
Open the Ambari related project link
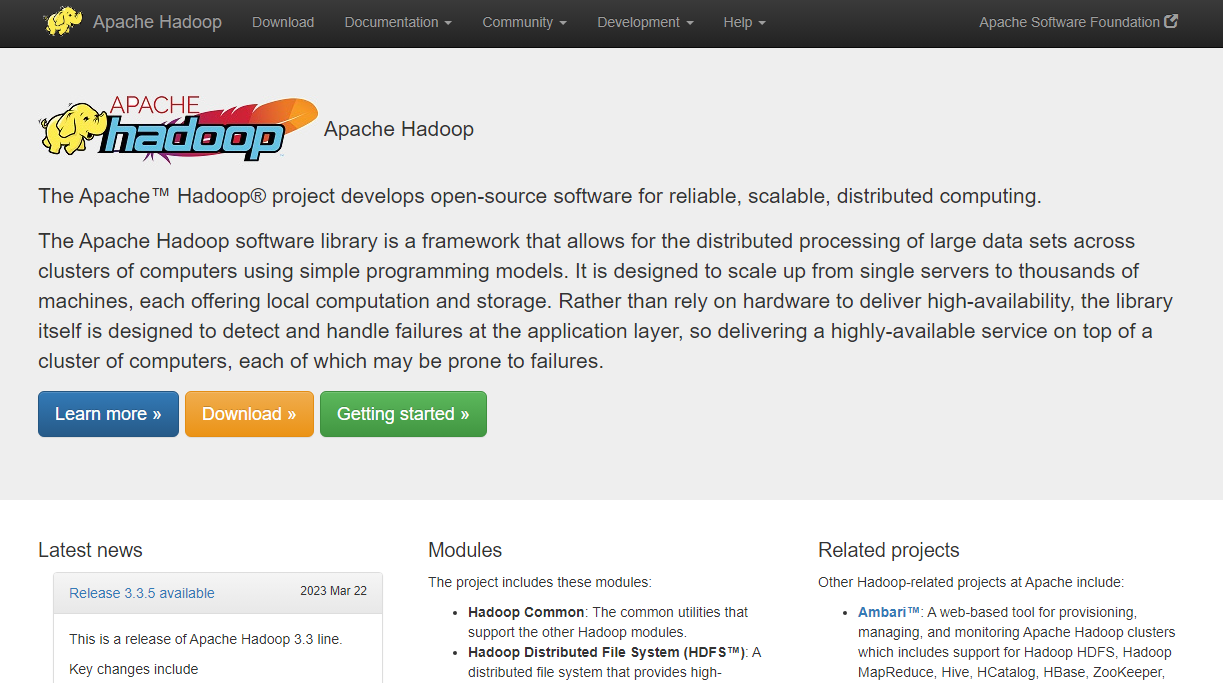tap(889, 612)
